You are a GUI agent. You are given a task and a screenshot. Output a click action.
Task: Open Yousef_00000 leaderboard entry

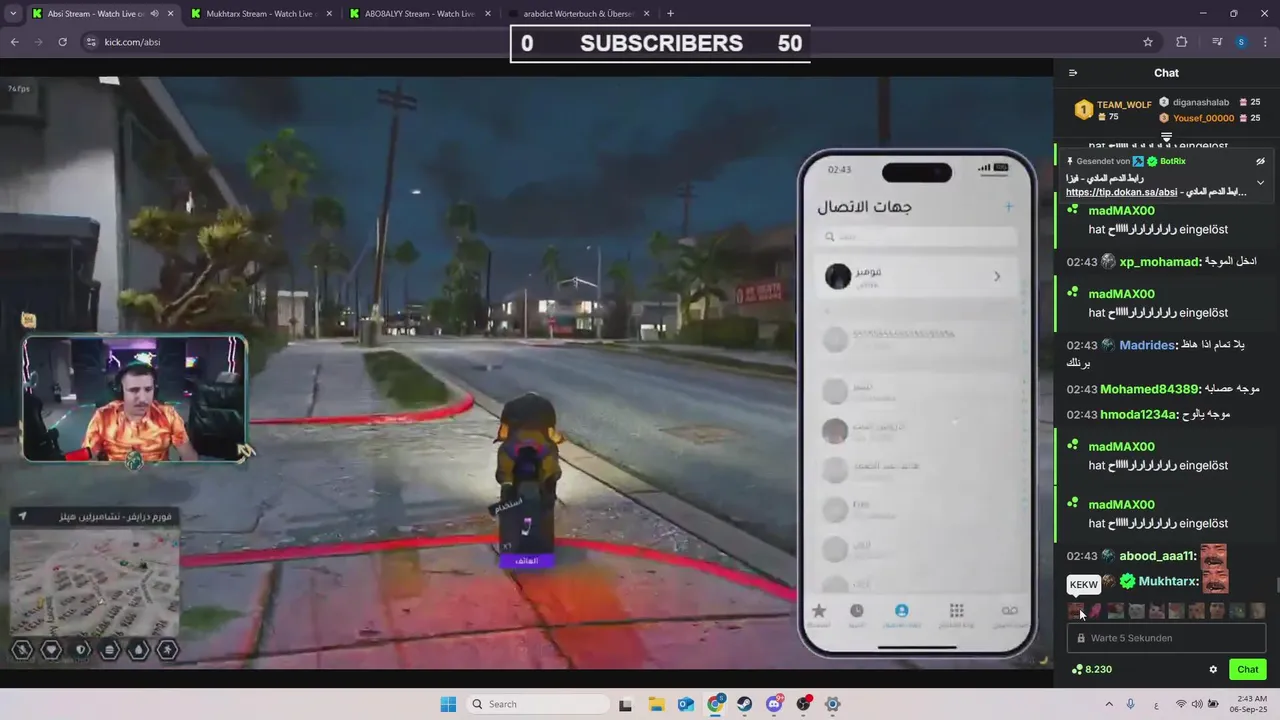click(1209, 118)
